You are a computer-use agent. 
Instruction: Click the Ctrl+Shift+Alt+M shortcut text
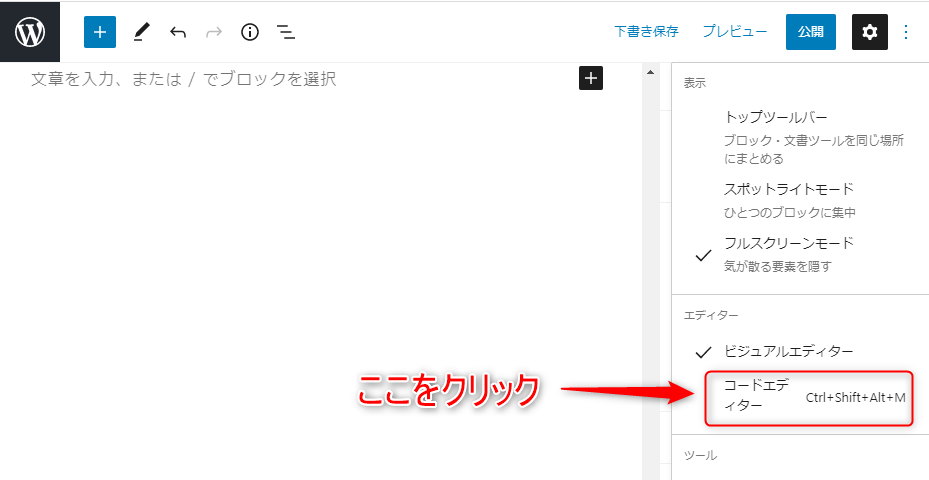pos(856,398)
